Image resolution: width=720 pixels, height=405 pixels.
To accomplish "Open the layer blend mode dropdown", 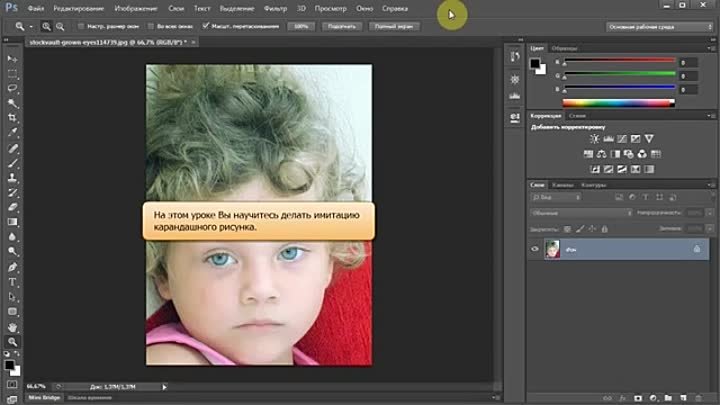I will click(580, 213).
